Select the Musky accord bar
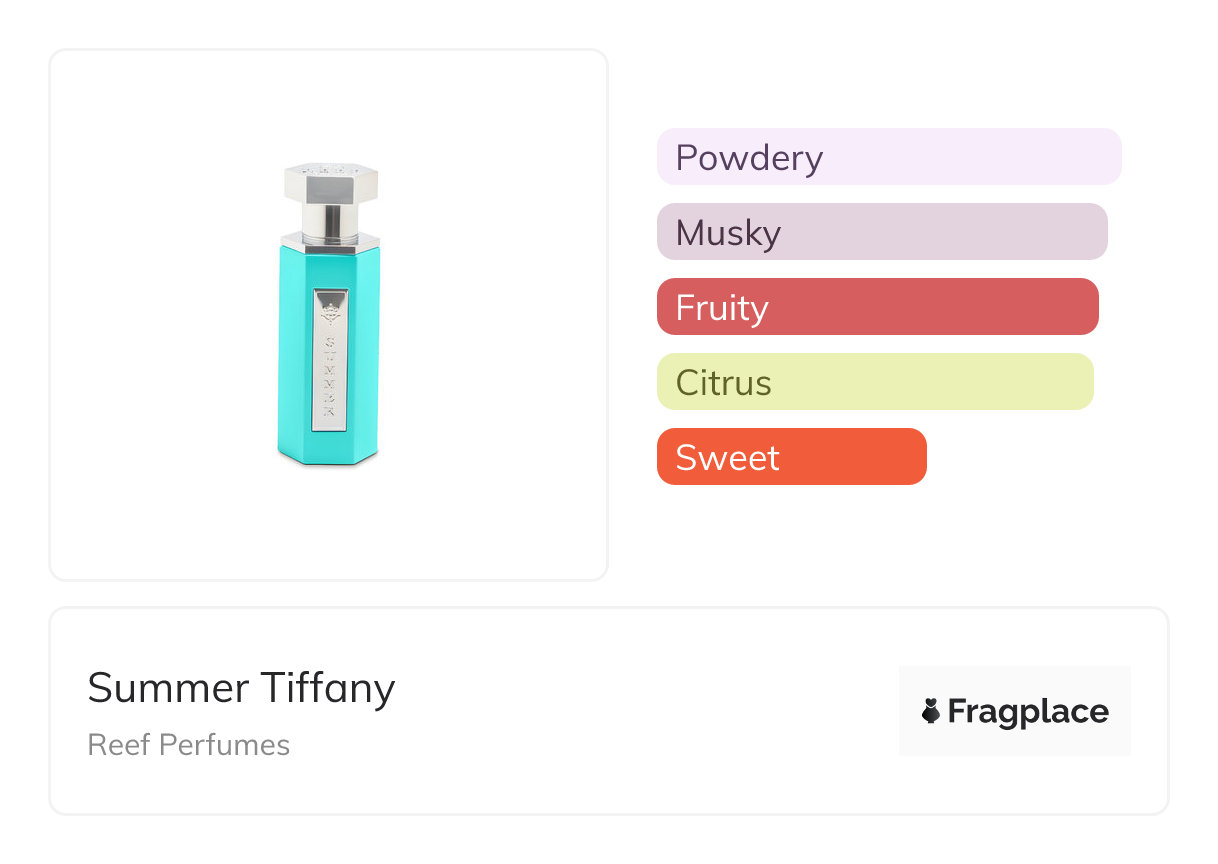The height and width of the screenshot is (864, 1218). pos(882,232)
